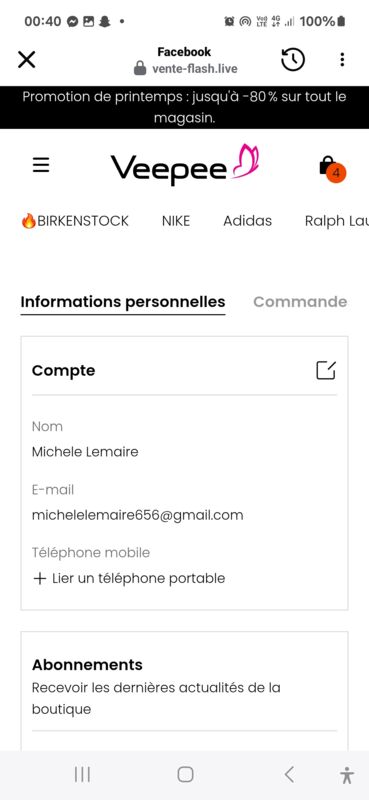Tap the Veepee butterfly logo
This screenshot has width=369, height=800.
click(185, 165)
